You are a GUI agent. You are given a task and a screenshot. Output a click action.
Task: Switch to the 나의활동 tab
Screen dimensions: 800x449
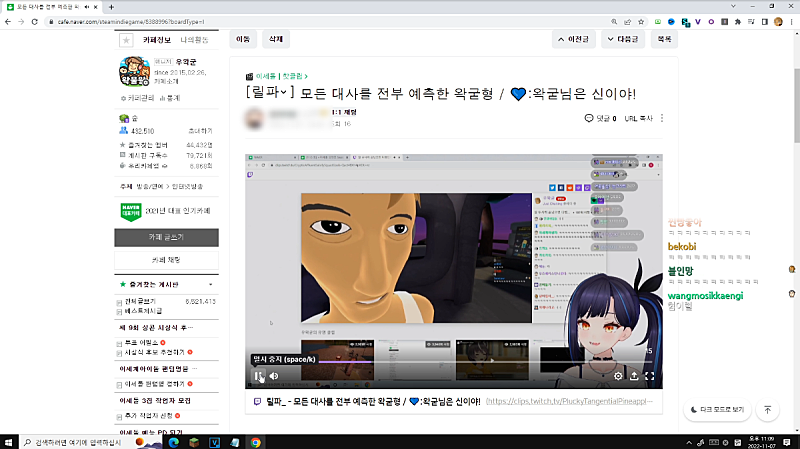pyautogui.click(x=195, y=41)
